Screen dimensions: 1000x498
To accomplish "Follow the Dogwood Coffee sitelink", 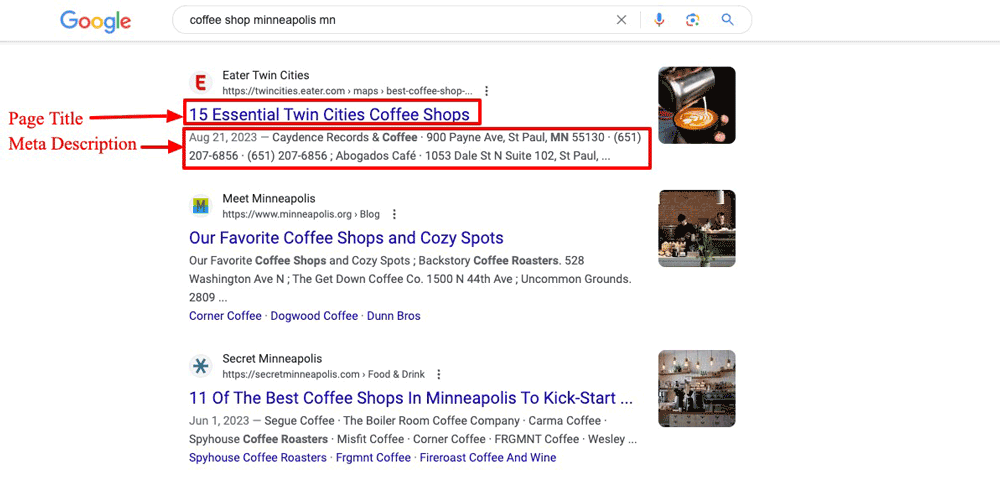I will click(314, 316).
